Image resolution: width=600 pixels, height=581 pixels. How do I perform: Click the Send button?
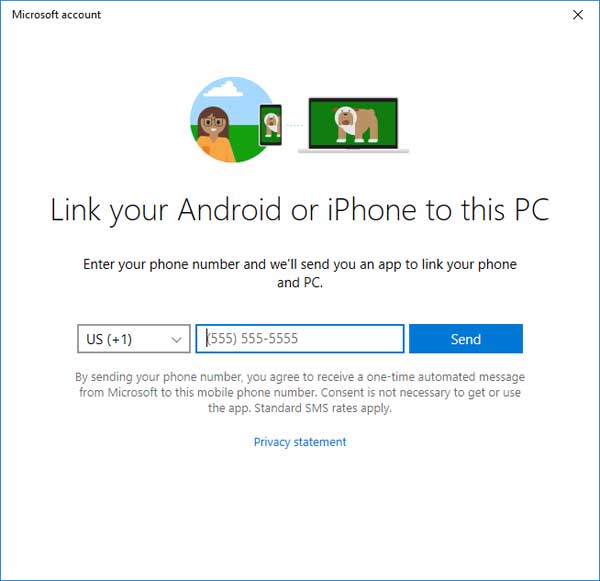(466, 339)
